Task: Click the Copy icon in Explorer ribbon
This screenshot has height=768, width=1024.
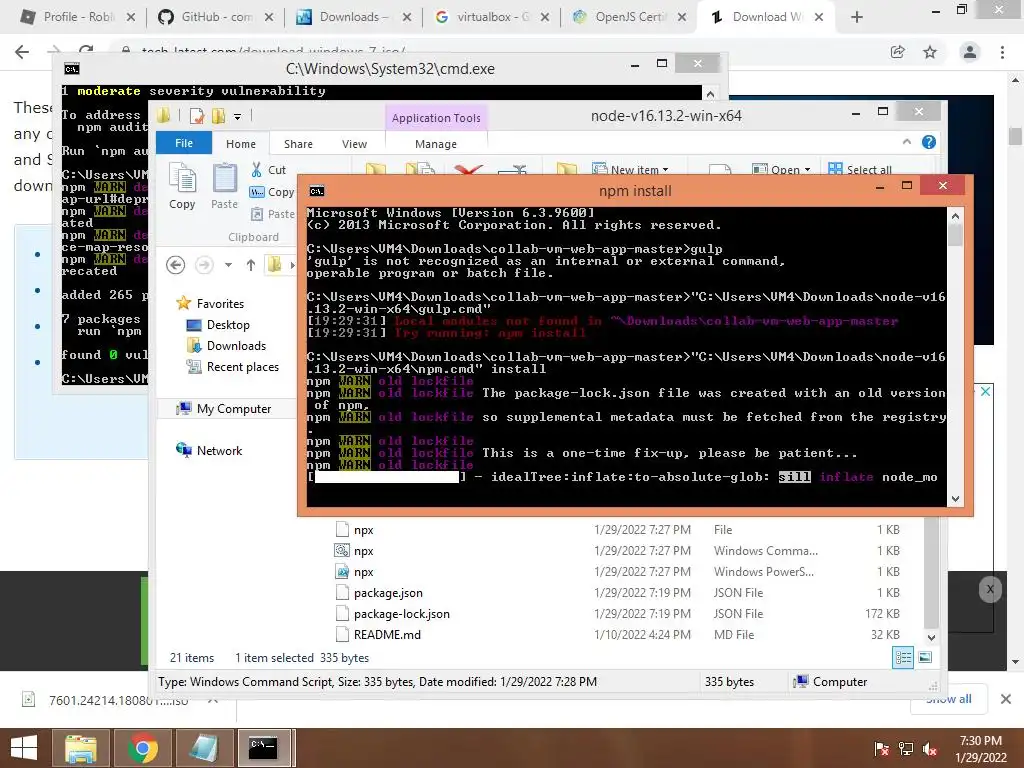Action: (x=182, y=187)
